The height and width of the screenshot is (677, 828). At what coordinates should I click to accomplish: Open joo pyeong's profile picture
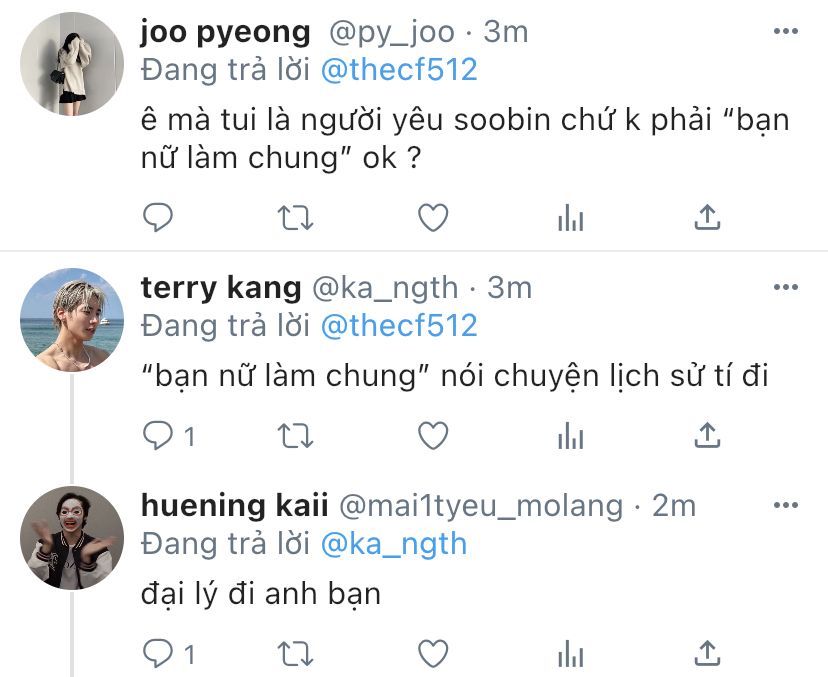pos(72,65)
